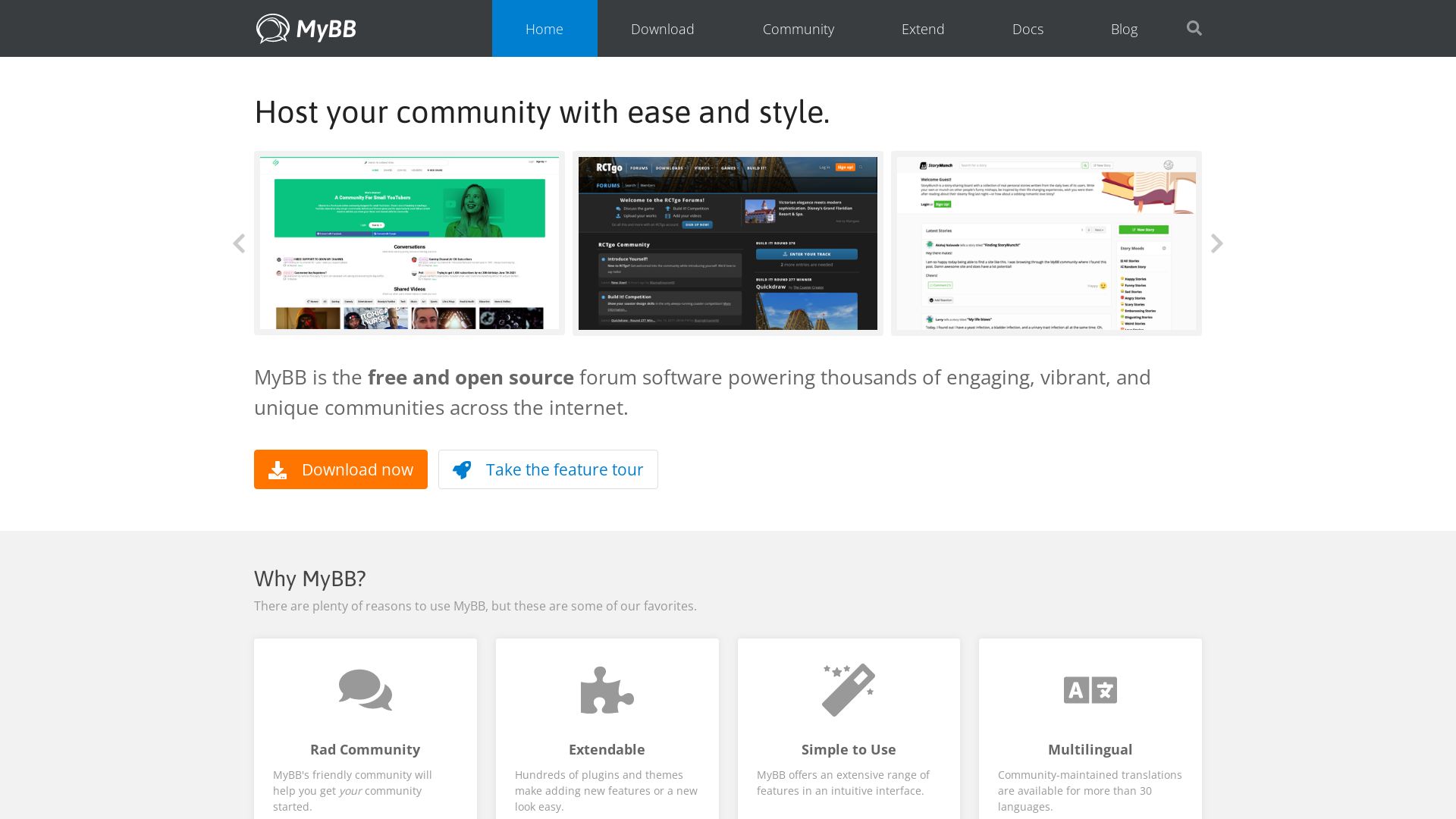Screen dimensions: 1456x819
Task: Click the Download now button
Action: tap(340, 469)
